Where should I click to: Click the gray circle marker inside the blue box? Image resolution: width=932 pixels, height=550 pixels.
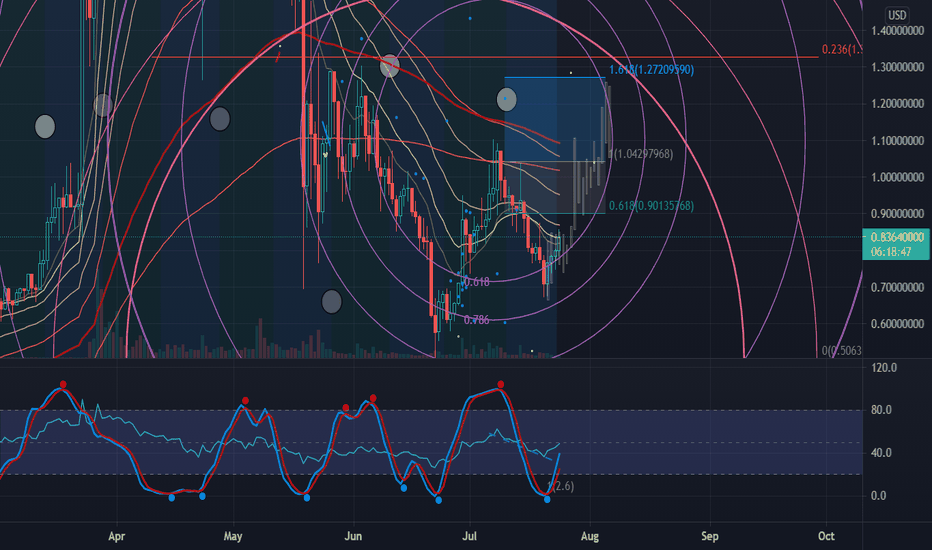coord(506,99)
